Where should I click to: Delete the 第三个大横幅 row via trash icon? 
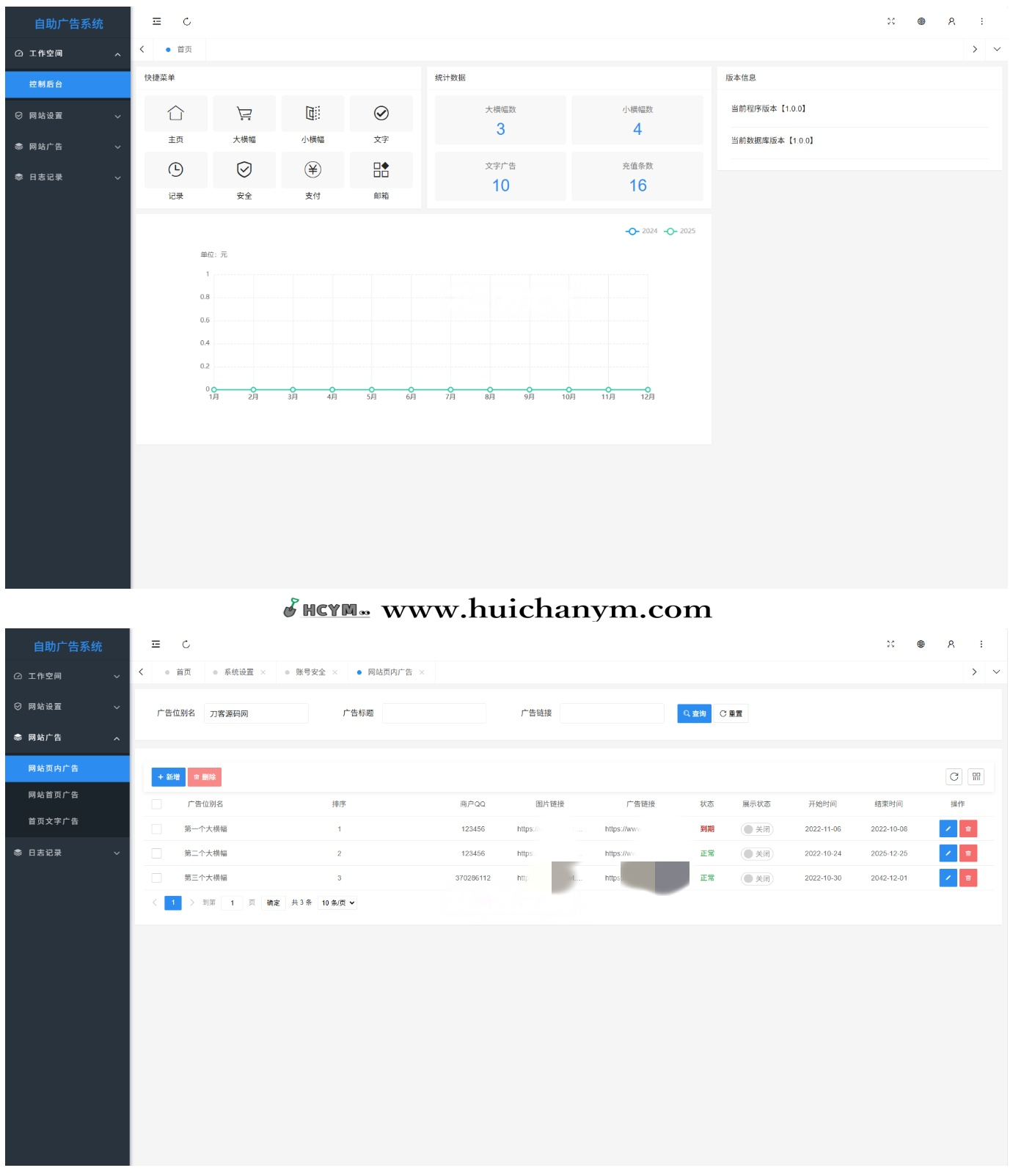[968, 878]
